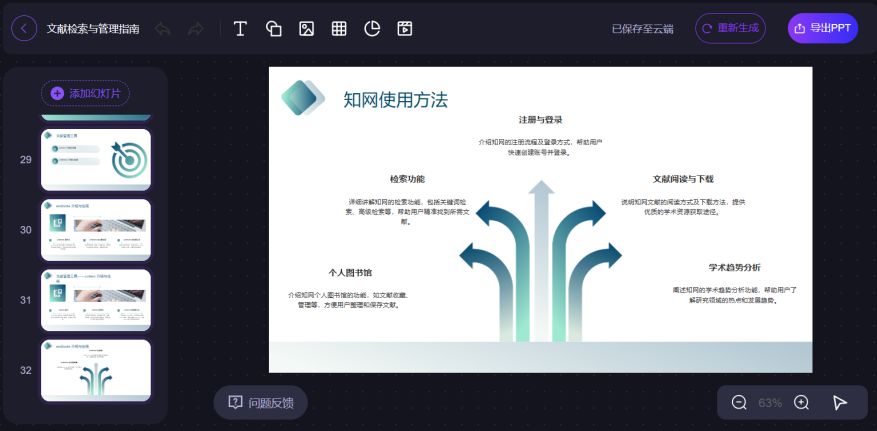Select the 个人图书馆 heading

pos(350,273)
